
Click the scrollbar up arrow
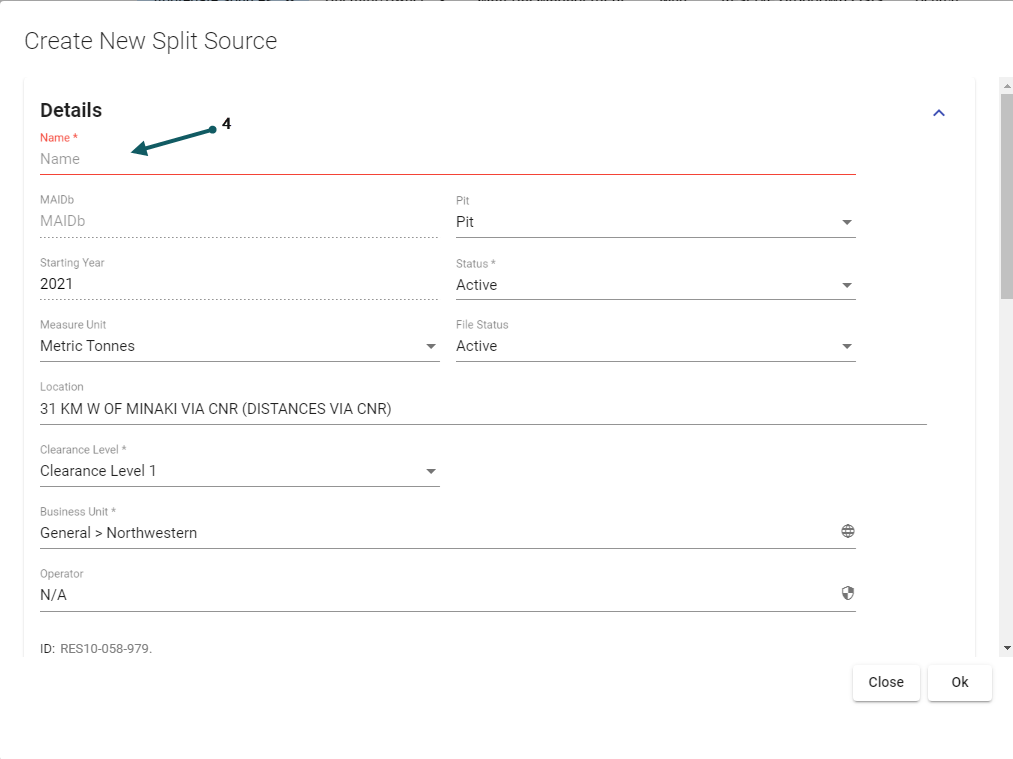point(1006,86)
